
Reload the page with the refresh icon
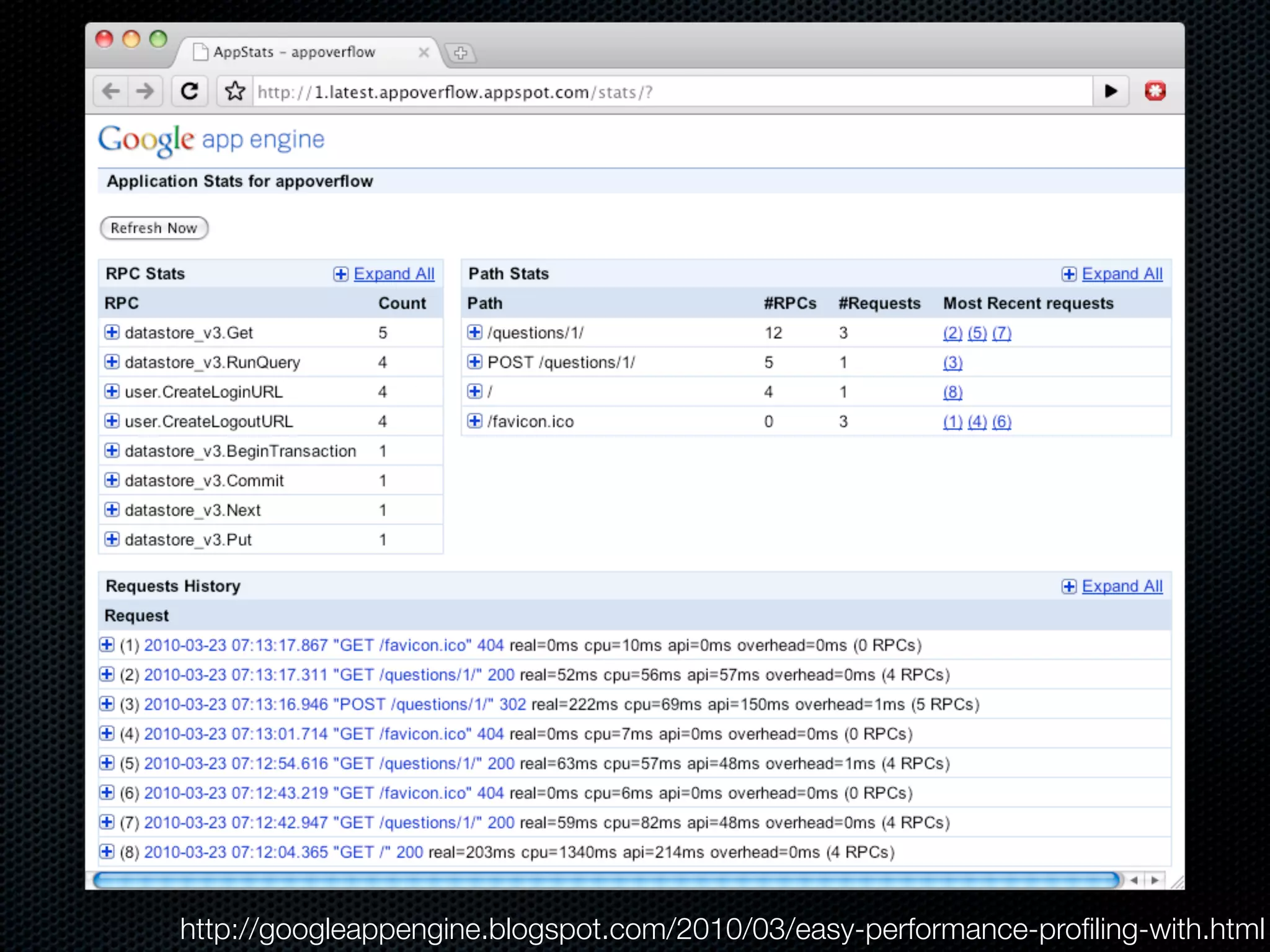[190, 92]
